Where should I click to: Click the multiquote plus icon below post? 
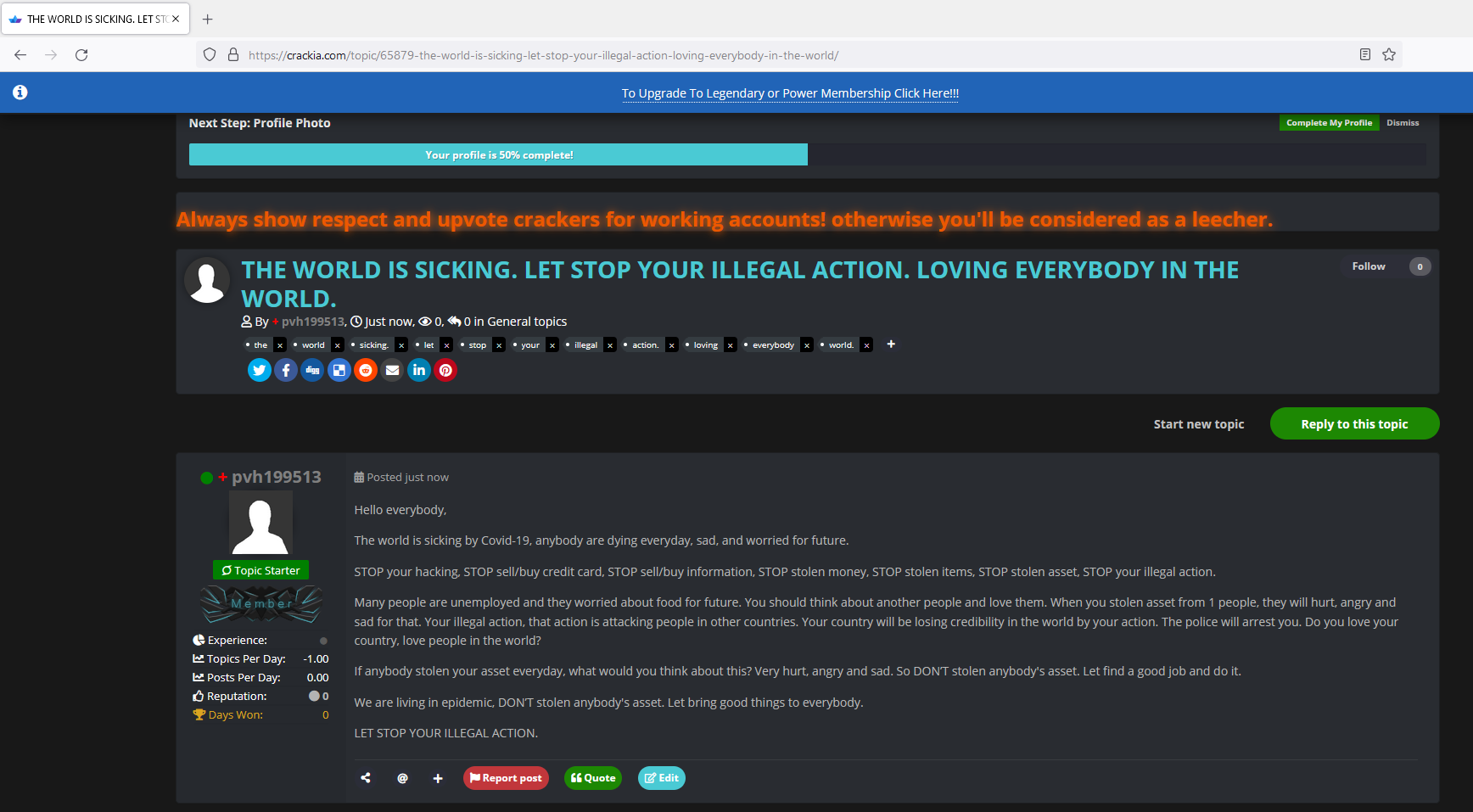(438, 778)
